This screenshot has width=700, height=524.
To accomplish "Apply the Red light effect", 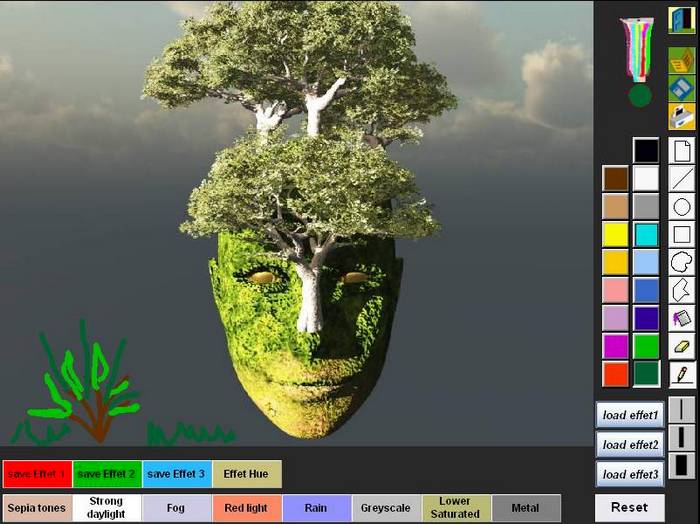I will point(246,508).
